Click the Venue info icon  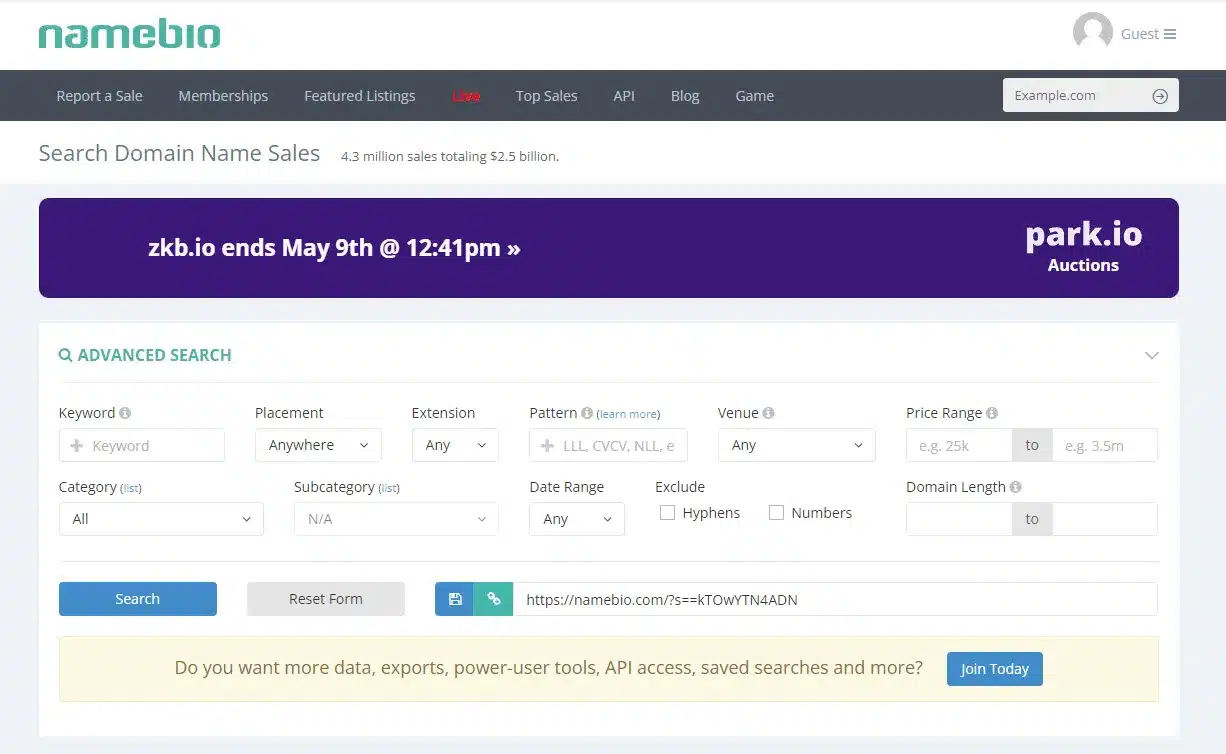768,413
